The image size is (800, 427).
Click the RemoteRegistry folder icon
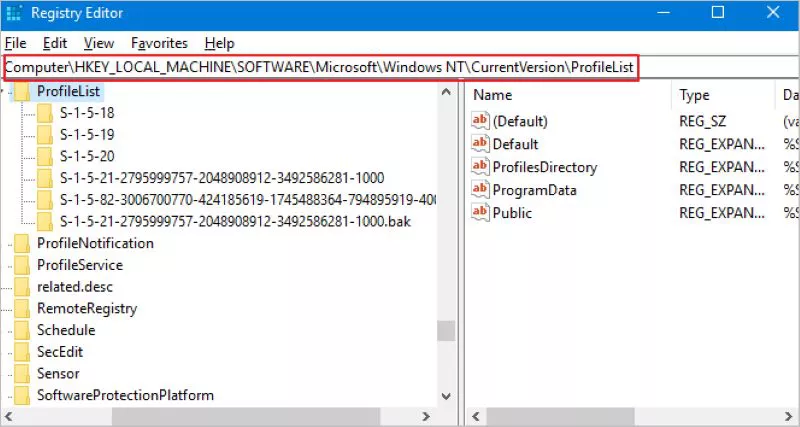tap(22, 309)
